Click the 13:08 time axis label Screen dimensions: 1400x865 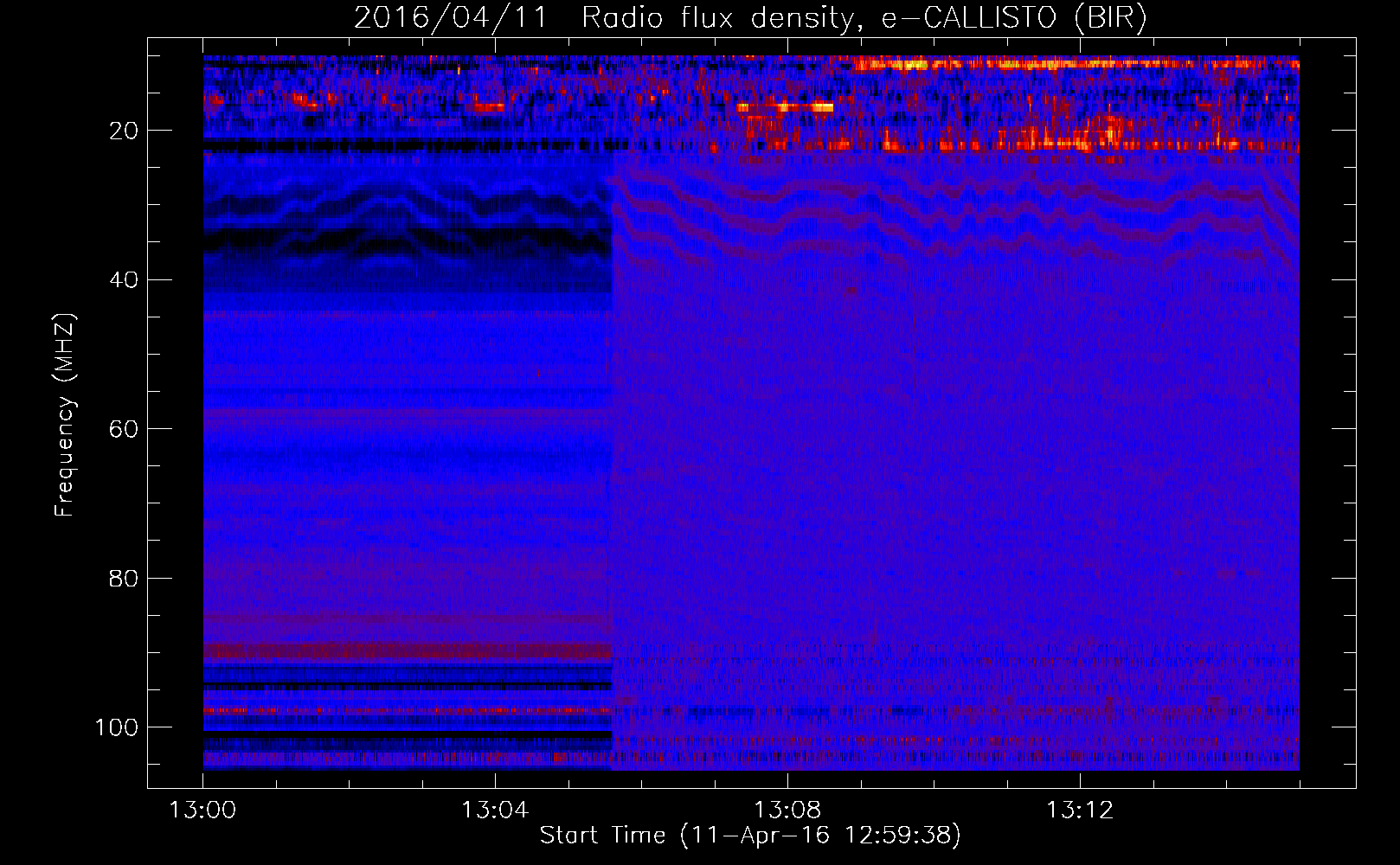pos(787,811)
